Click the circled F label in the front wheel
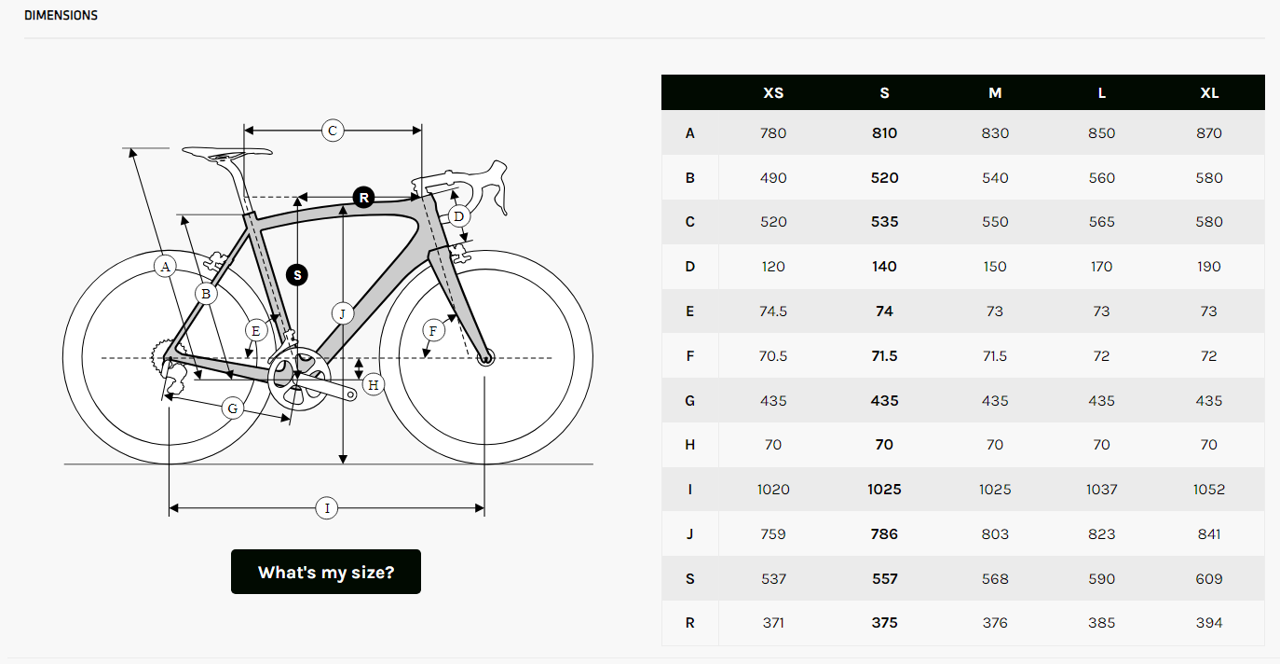Viewport: 1280px width, 664px height. click(x=433, y=330)
